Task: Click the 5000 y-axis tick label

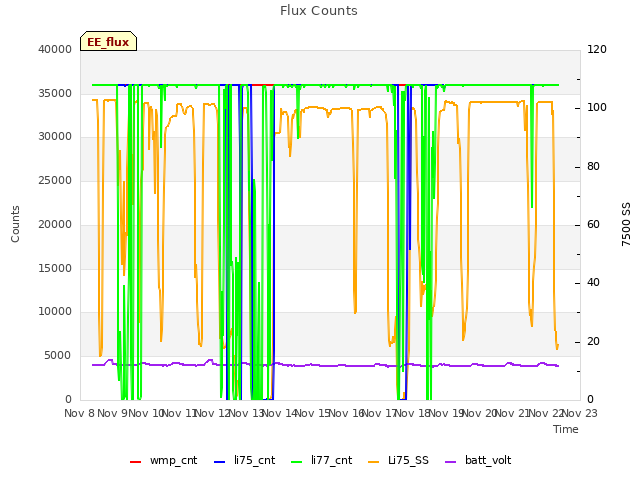Action: click(x=58, y=356)
